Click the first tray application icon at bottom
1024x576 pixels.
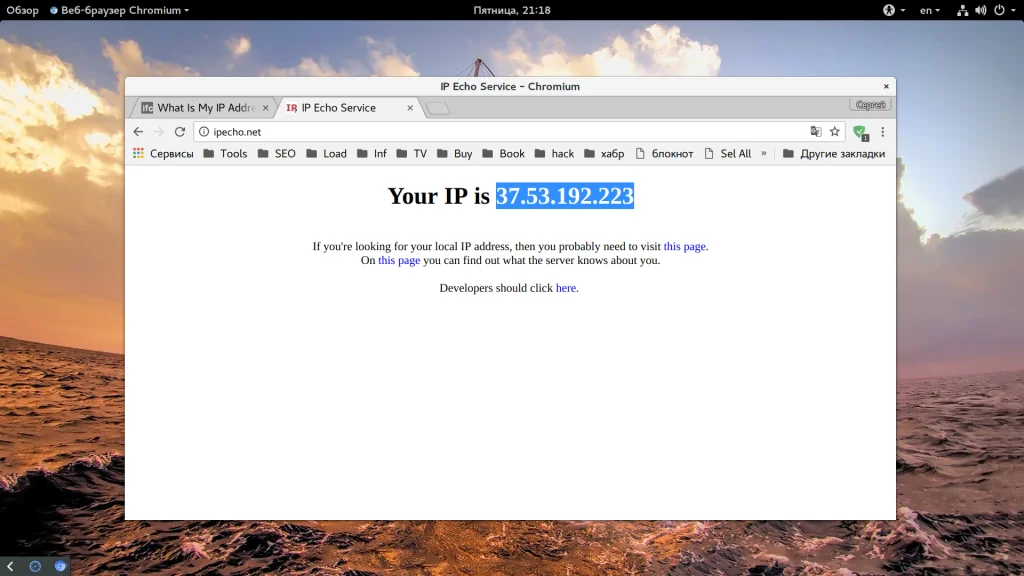[35, 566]
